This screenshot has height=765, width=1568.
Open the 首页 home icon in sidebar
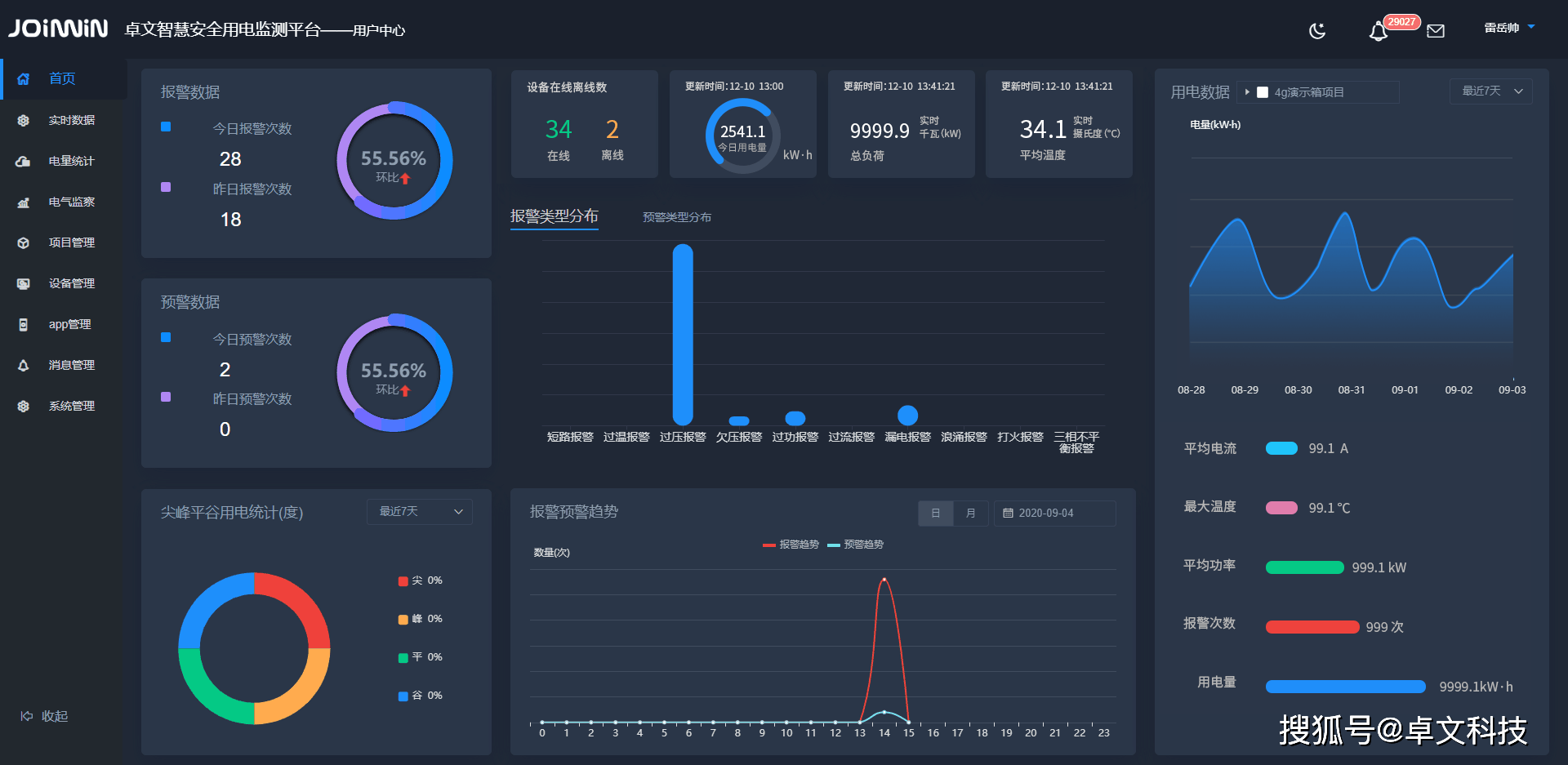(x=24, y=79)
